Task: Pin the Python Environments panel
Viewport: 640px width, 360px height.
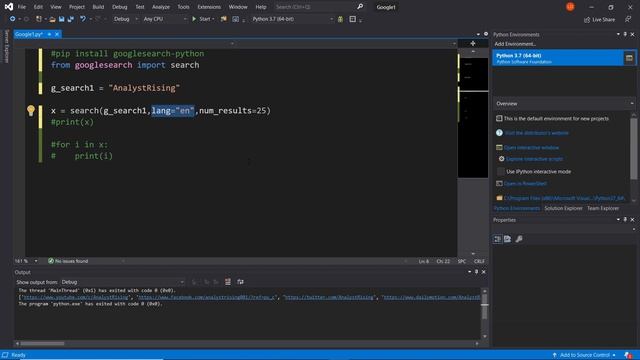Action: [625, 34]
